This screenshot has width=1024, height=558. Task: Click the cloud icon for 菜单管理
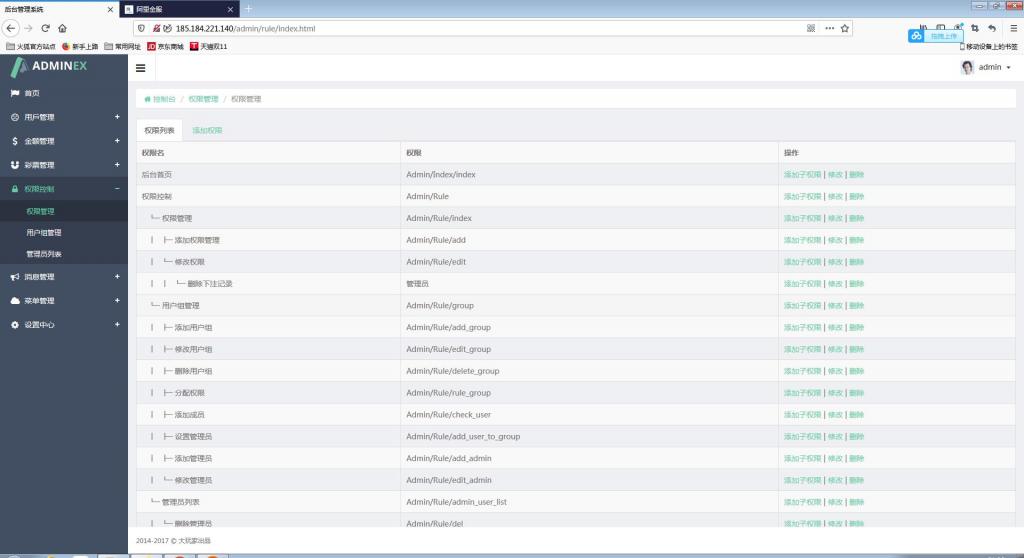[15, 301]
